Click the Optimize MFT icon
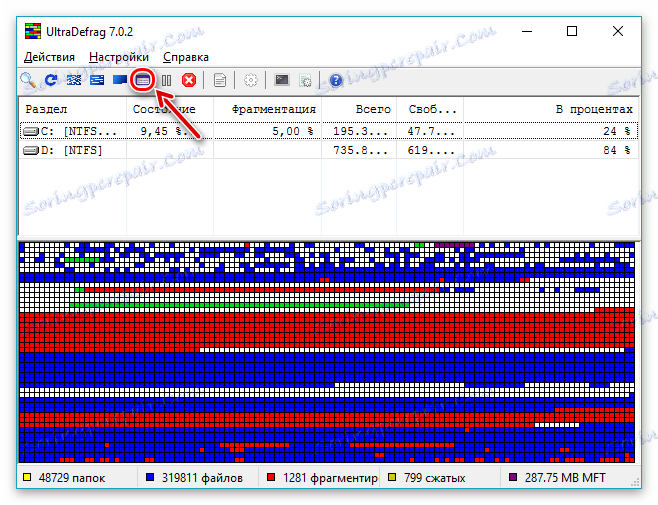 click(x=143, y=80)
